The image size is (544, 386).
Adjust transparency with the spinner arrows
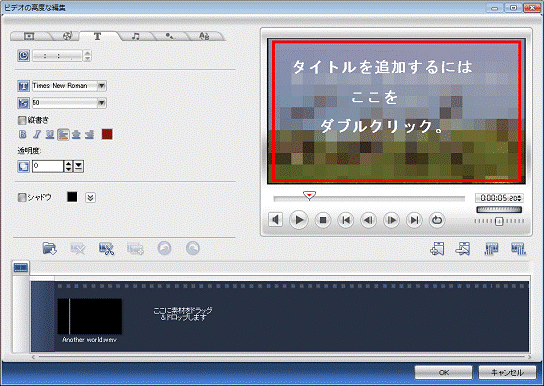pos(69,166)
